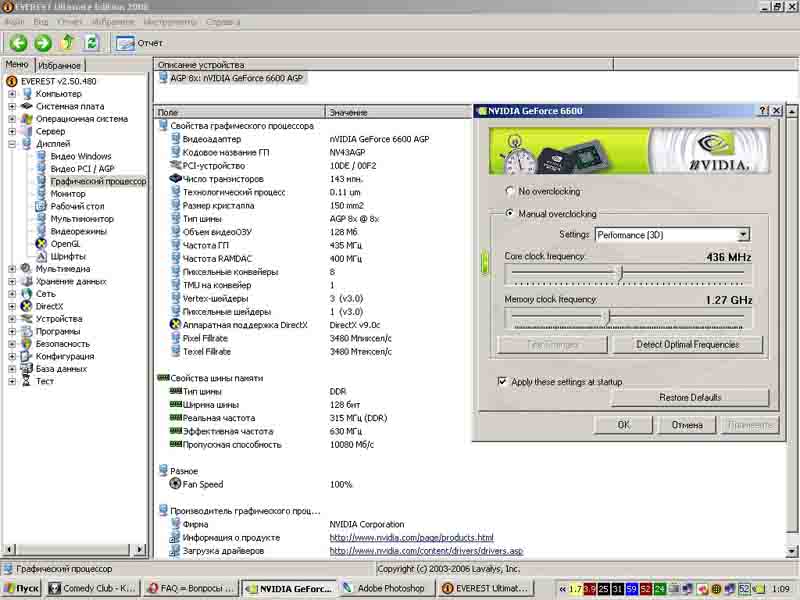Collapse the Дисплей tree node
800x600 pixels.
(x=12, y=144)
